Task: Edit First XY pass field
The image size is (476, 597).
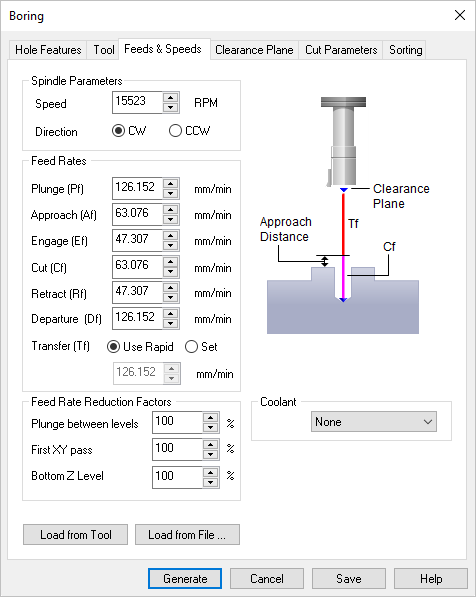Action: [x=177, y=449]
